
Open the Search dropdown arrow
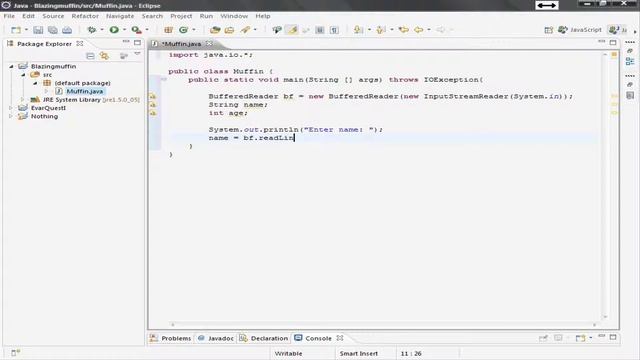(x=255, y=30)
